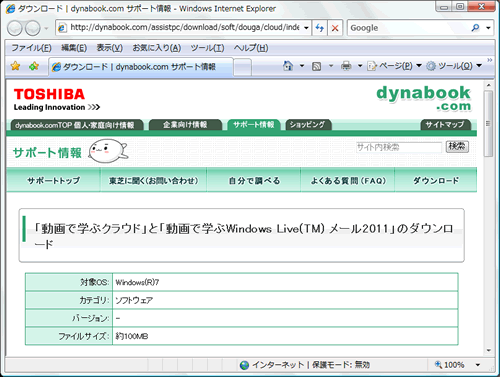Open 東芝に聞く(お問い合わせ) navigation item

(154, 180)
